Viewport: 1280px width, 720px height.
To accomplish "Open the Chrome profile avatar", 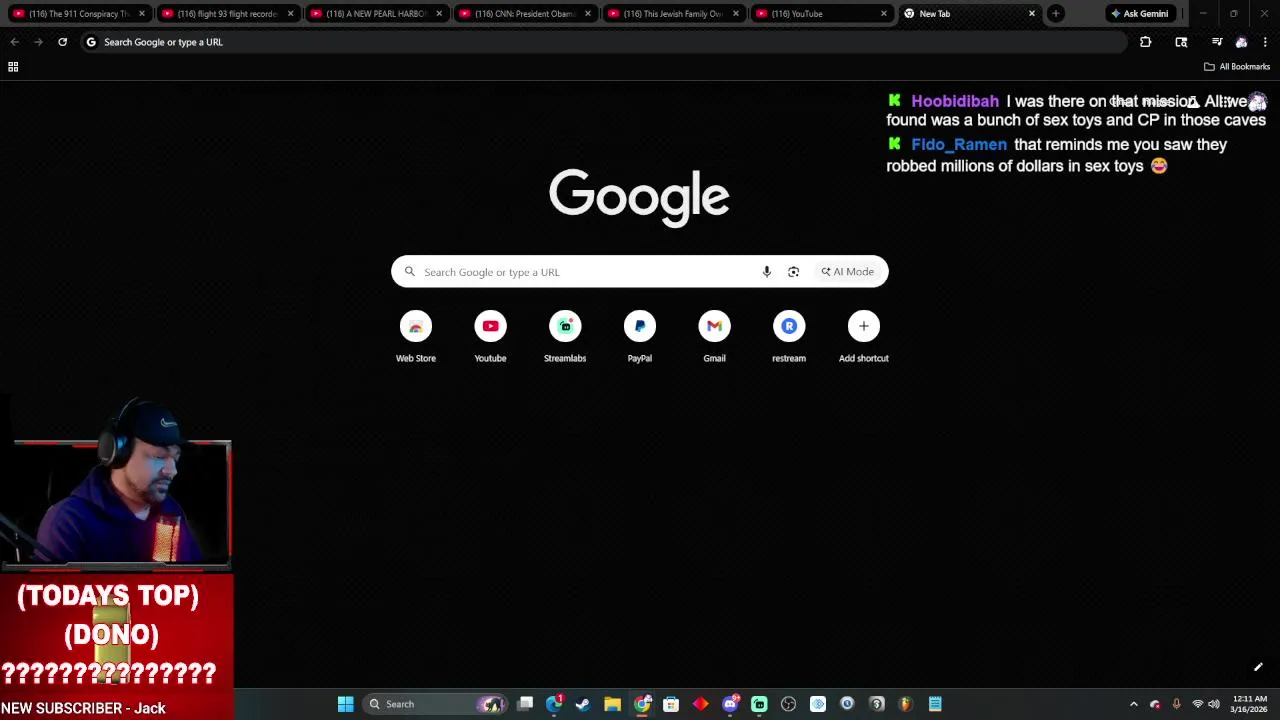I will pos(1241,42).
